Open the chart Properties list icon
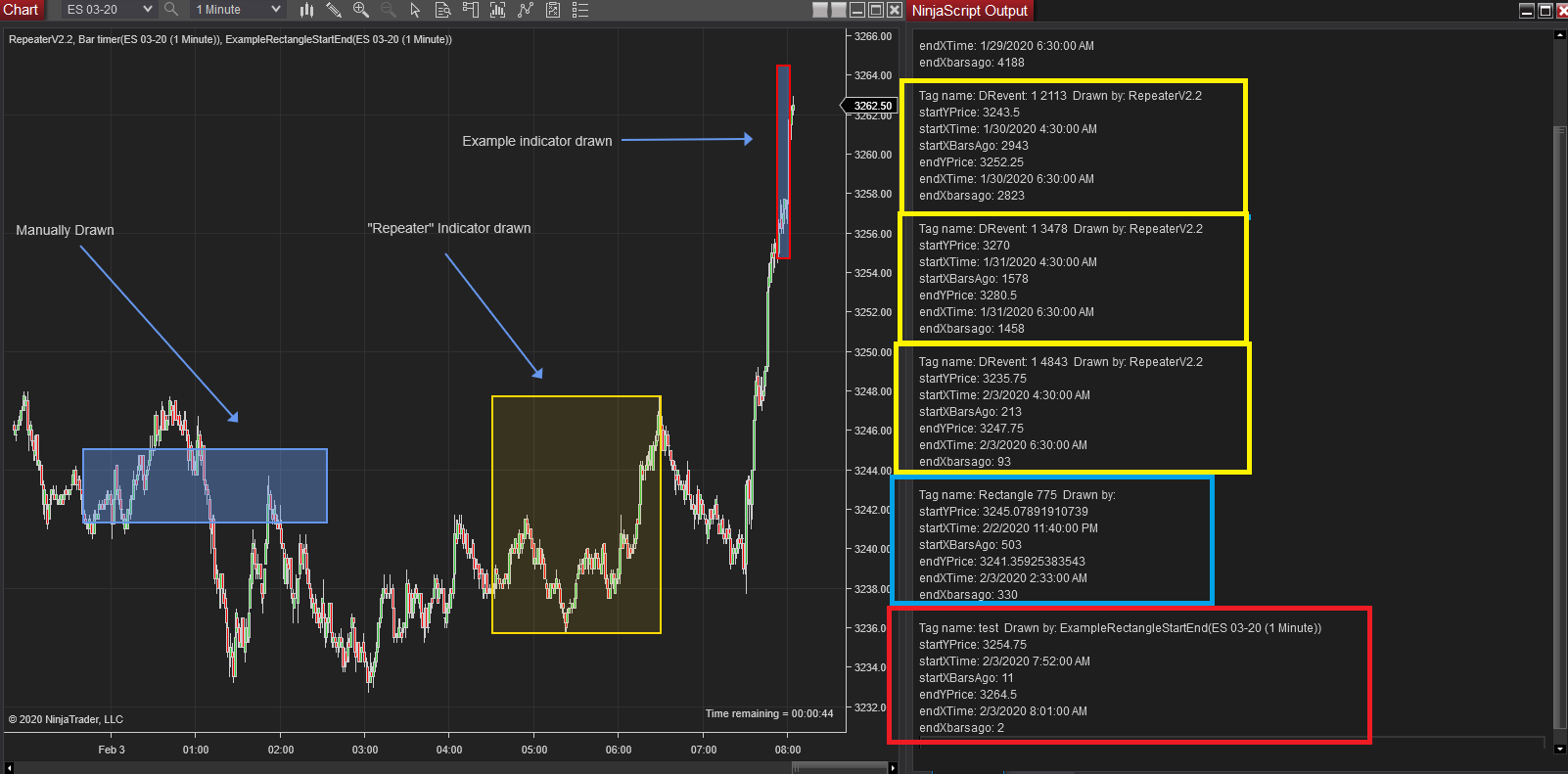Screen dimensions: 1568x774 (580, 10)
